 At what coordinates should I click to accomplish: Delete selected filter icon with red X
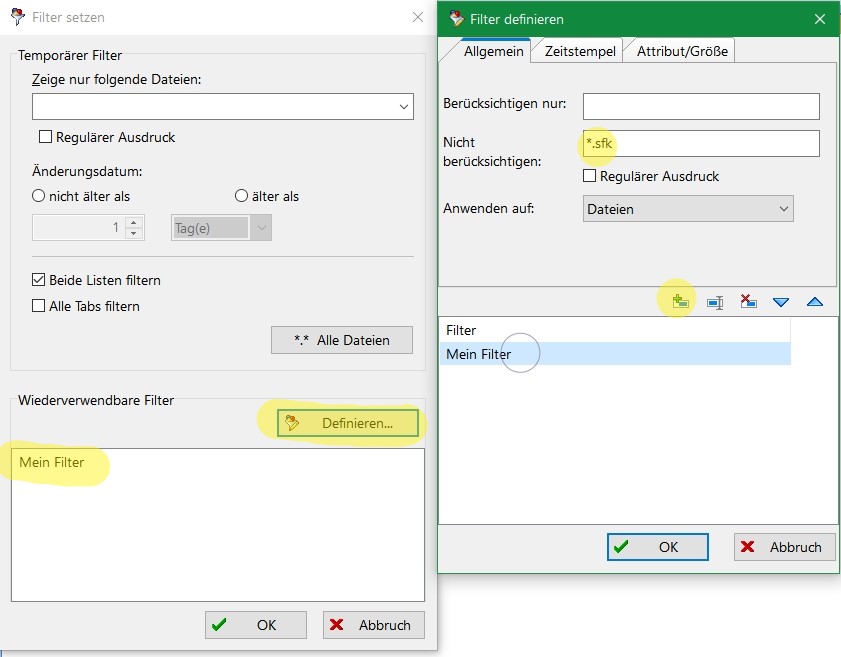coord(748,301)
